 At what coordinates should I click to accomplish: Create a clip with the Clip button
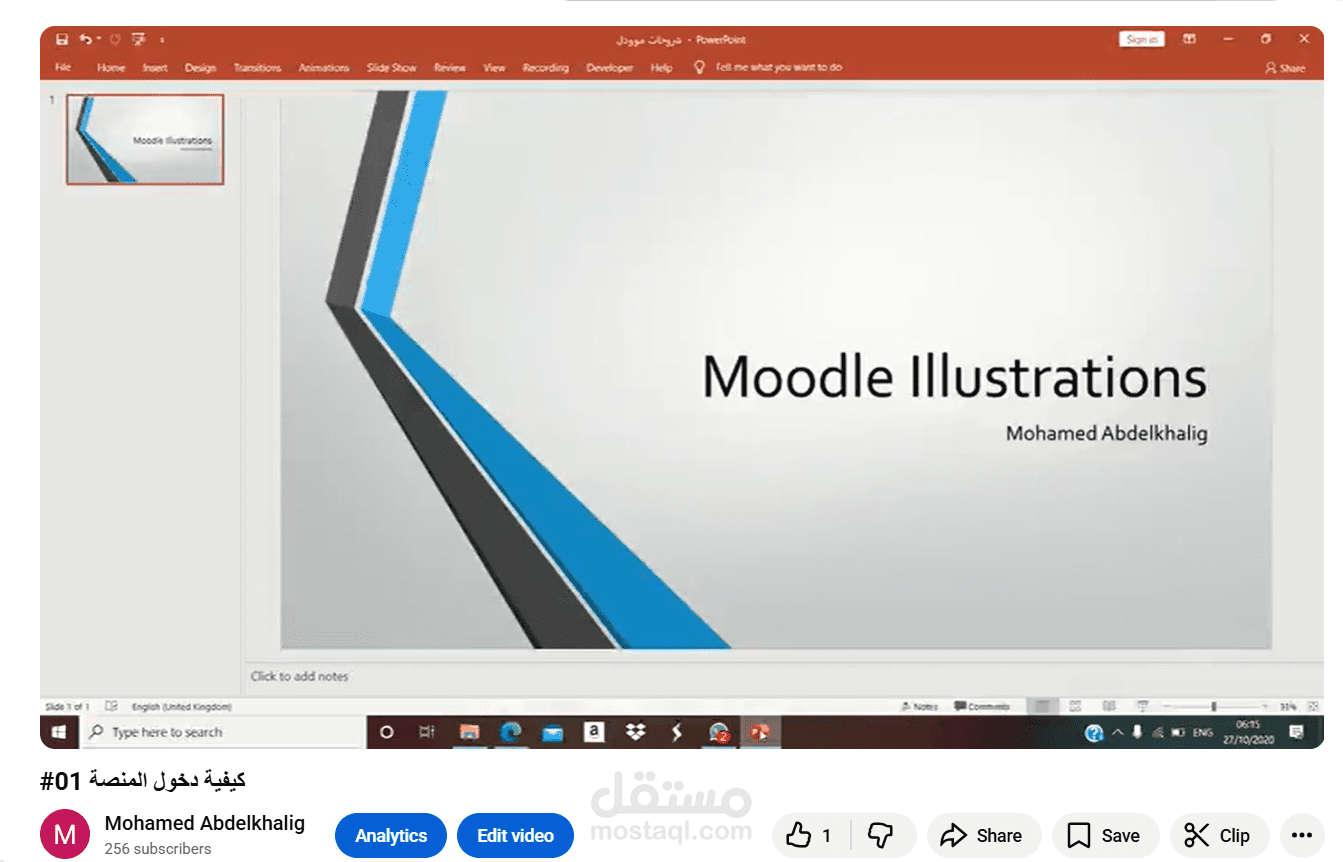(1218, 835)
